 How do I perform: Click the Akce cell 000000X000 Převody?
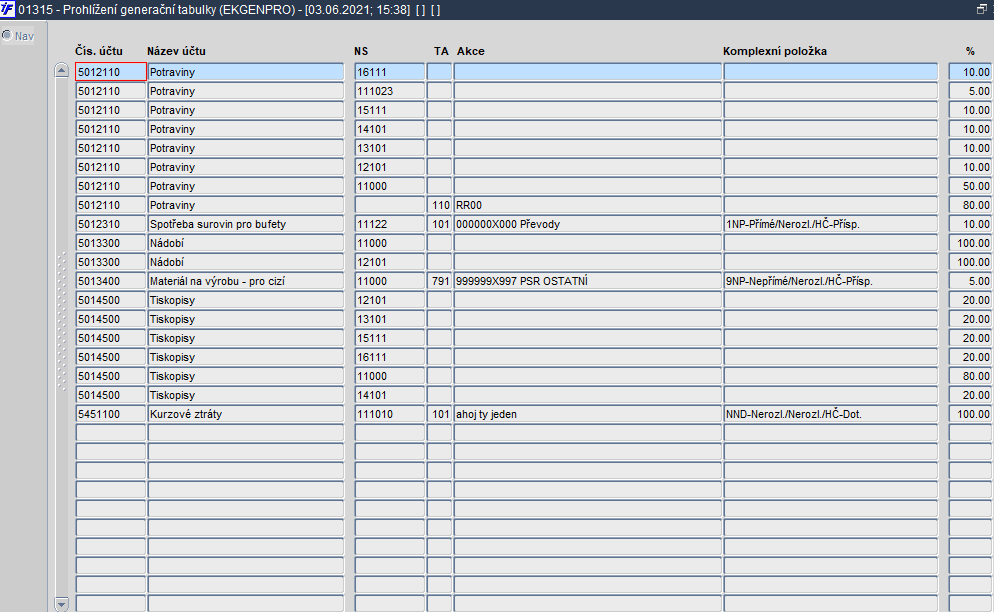588,224
